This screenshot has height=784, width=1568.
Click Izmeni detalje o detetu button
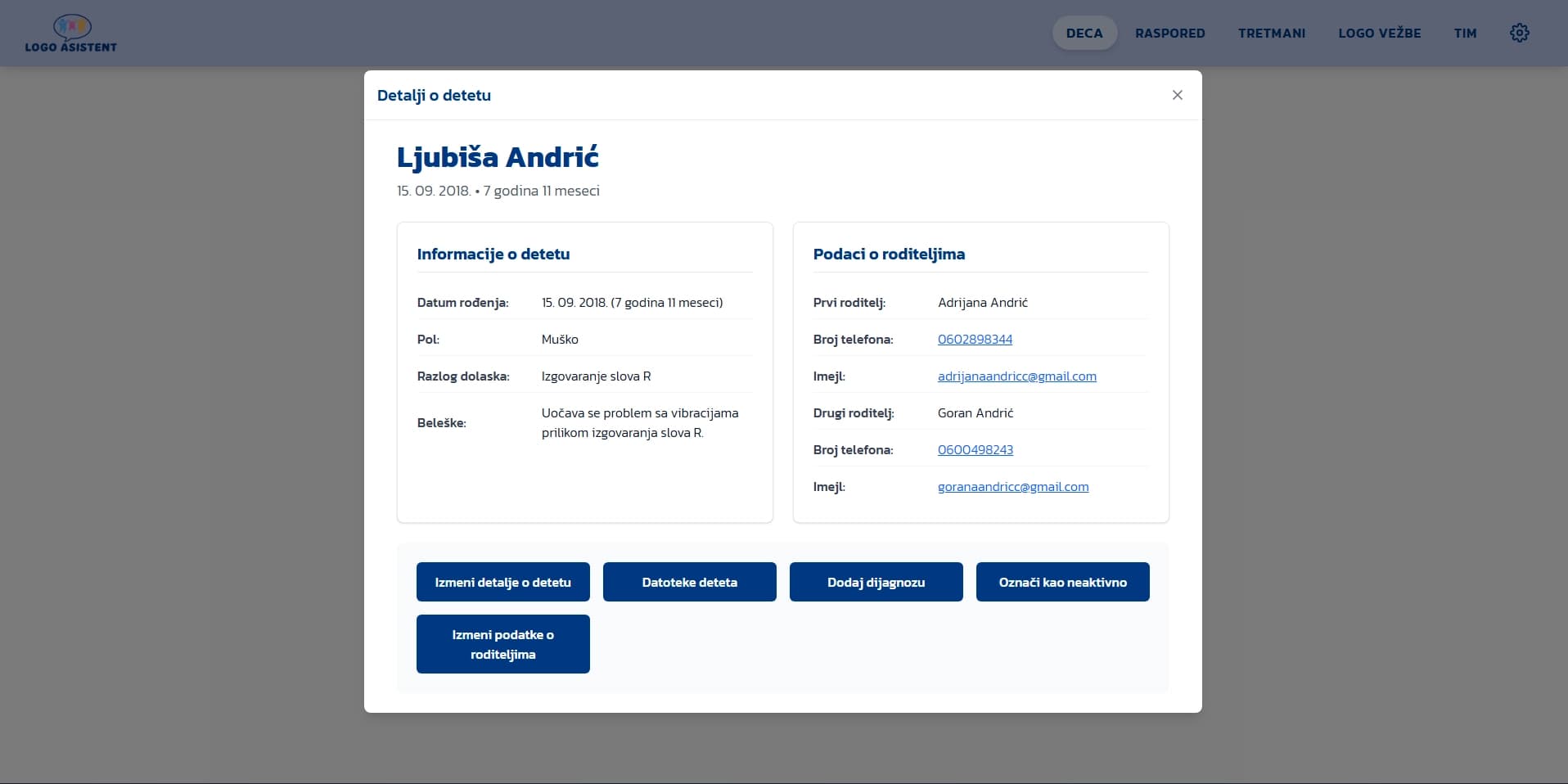coord(503,582)
